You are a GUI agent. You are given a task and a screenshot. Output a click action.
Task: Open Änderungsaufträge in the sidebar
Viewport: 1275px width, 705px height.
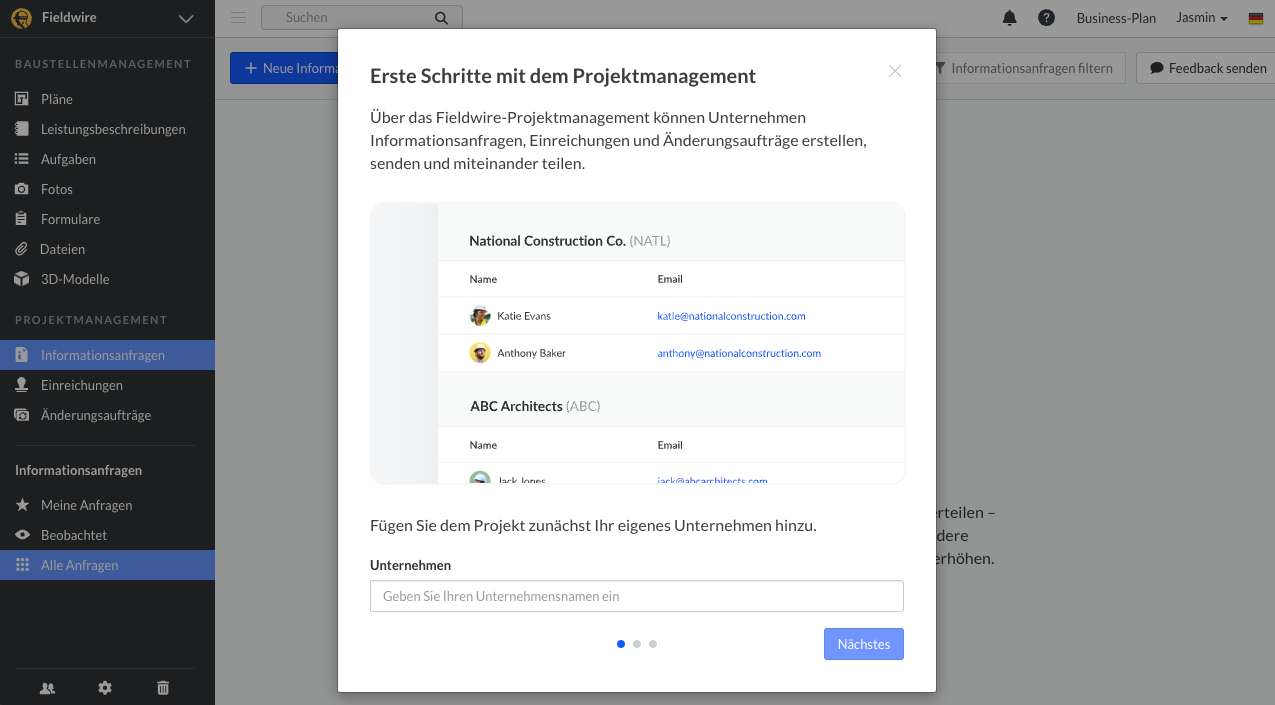point(107,415)
